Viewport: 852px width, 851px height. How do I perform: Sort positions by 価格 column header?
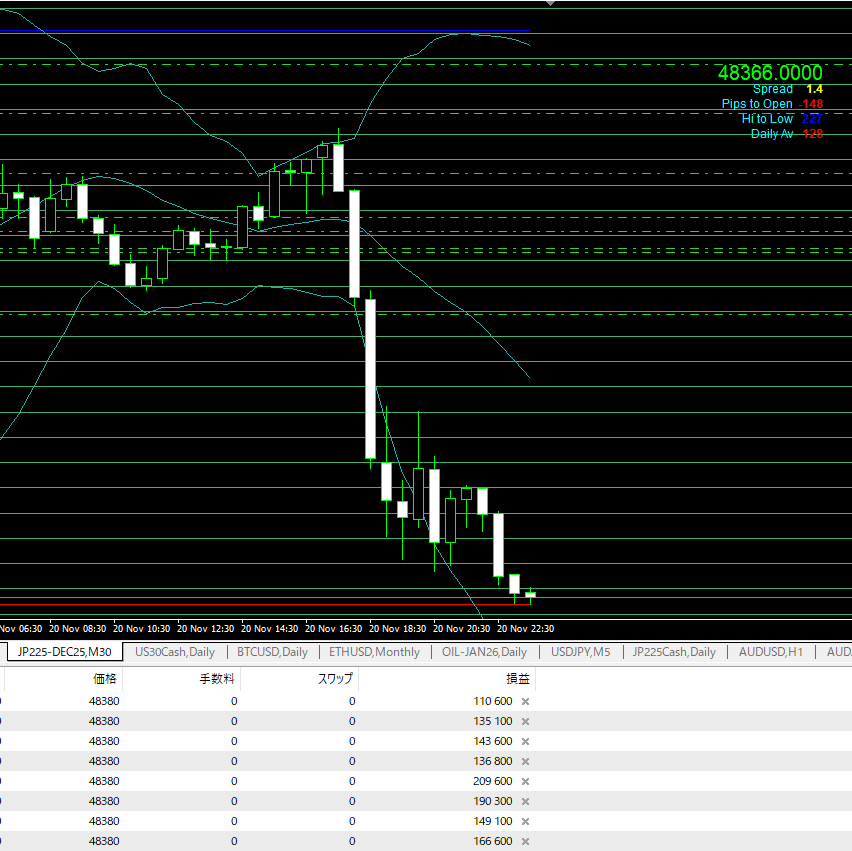[105, 678]
